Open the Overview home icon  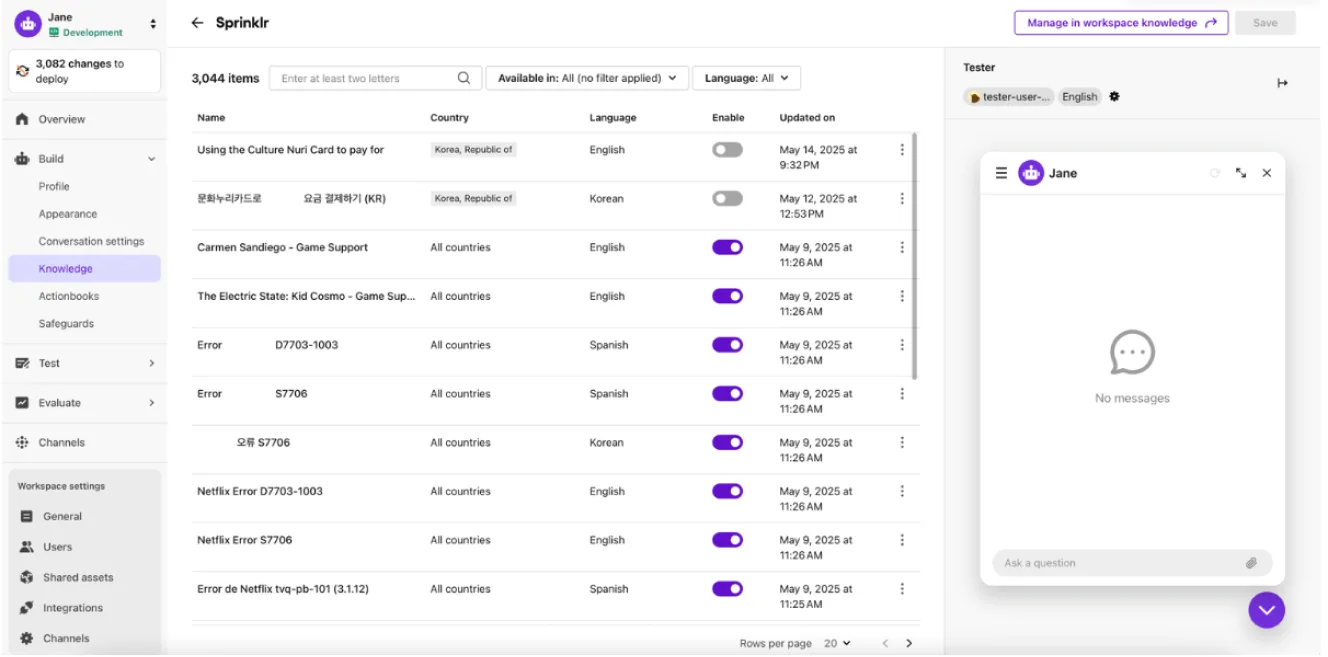(22, 119)
